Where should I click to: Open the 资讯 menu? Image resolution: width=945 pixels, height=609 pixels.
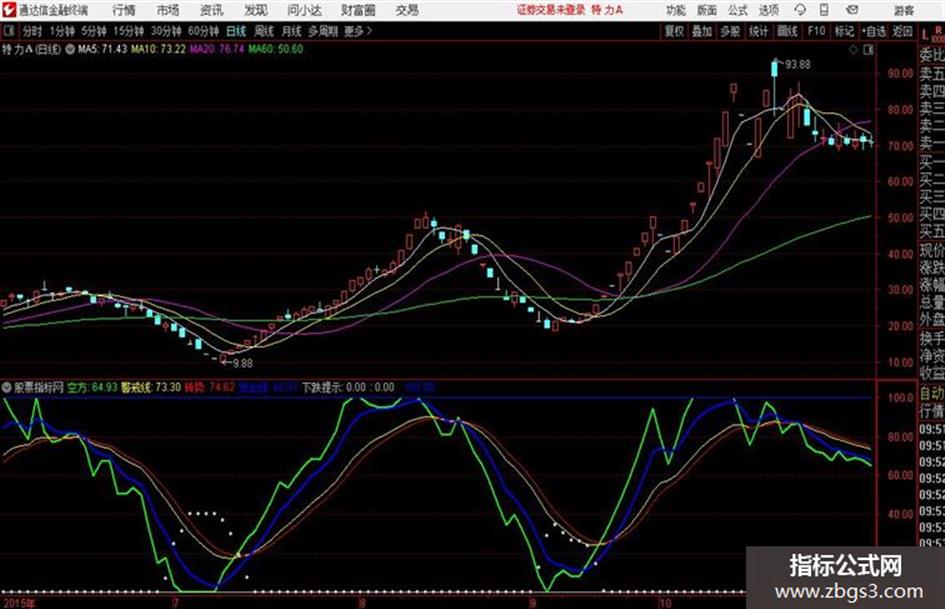pos(212,10)
